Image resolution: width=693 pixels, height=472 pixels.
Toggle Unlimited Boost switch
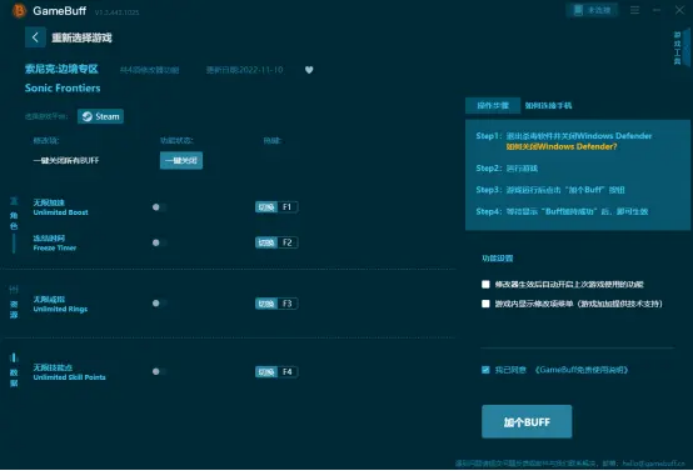pyautogui.click(x=159, y=207)
